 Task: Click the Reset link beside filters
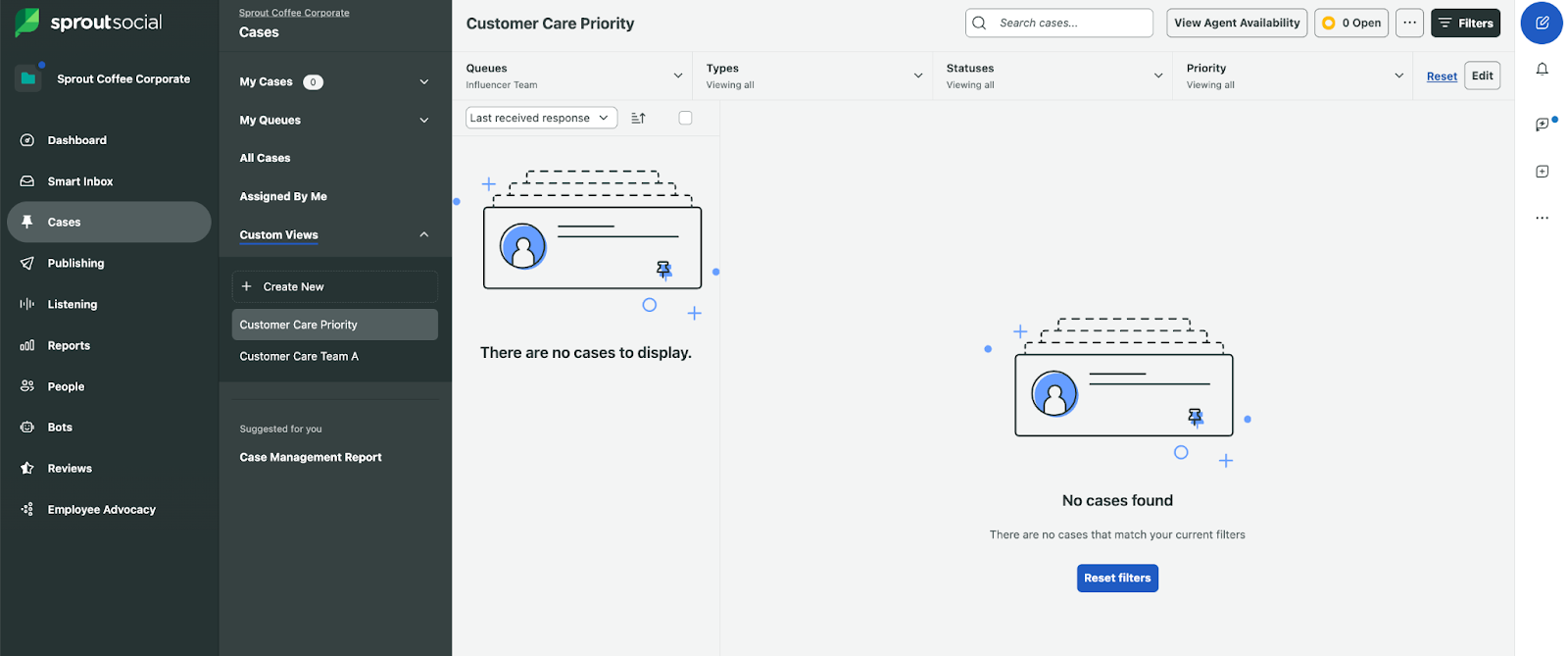click(x=1442, y=76)
